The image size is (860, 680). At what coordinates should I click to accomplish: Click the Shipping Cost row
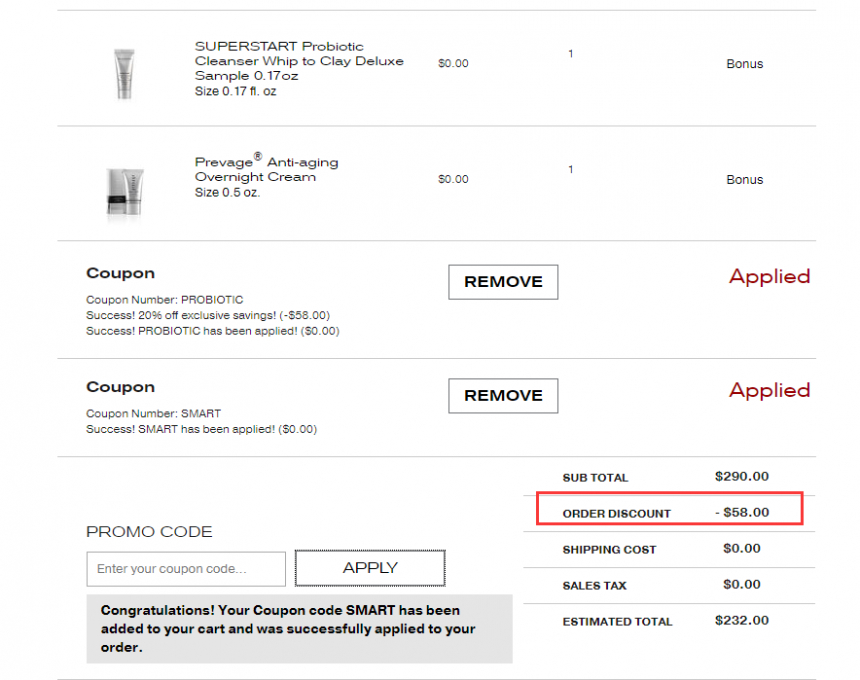click(669, 549)
